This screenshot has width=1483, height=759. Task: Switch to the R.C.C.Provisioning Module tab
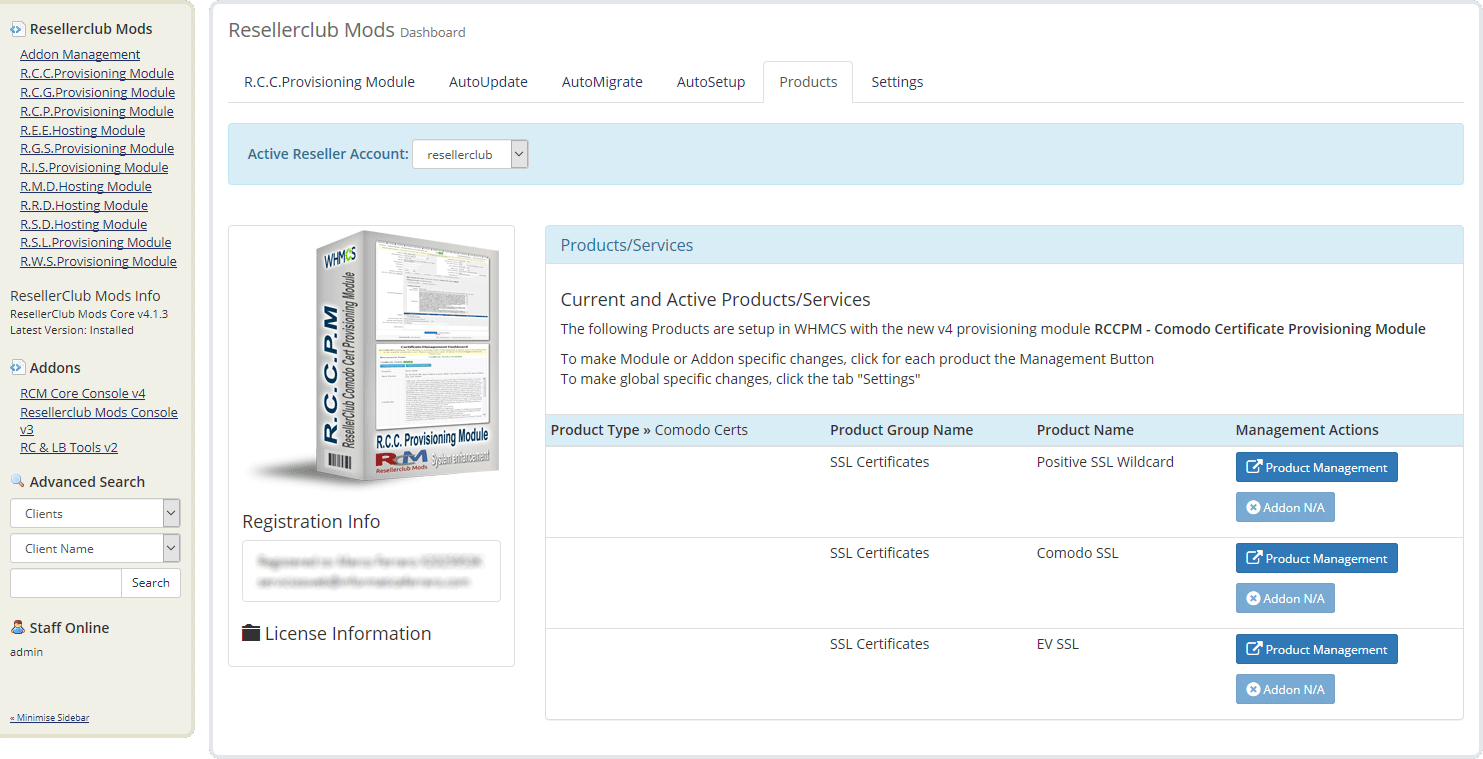pos(329,82)
